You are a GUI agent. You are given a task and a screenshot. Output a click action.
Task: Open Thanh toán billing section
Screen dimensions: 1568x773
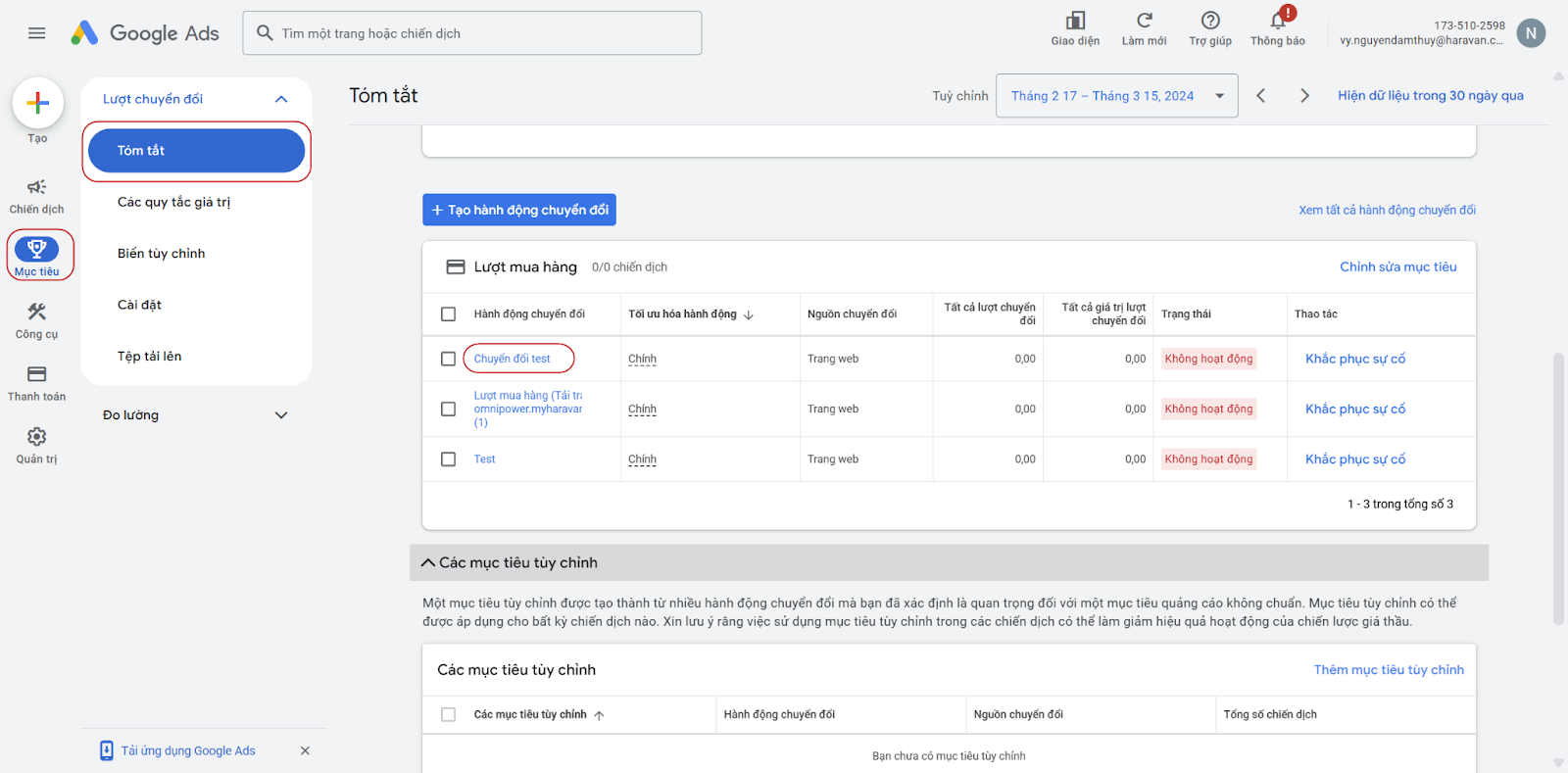coord(37,383)
